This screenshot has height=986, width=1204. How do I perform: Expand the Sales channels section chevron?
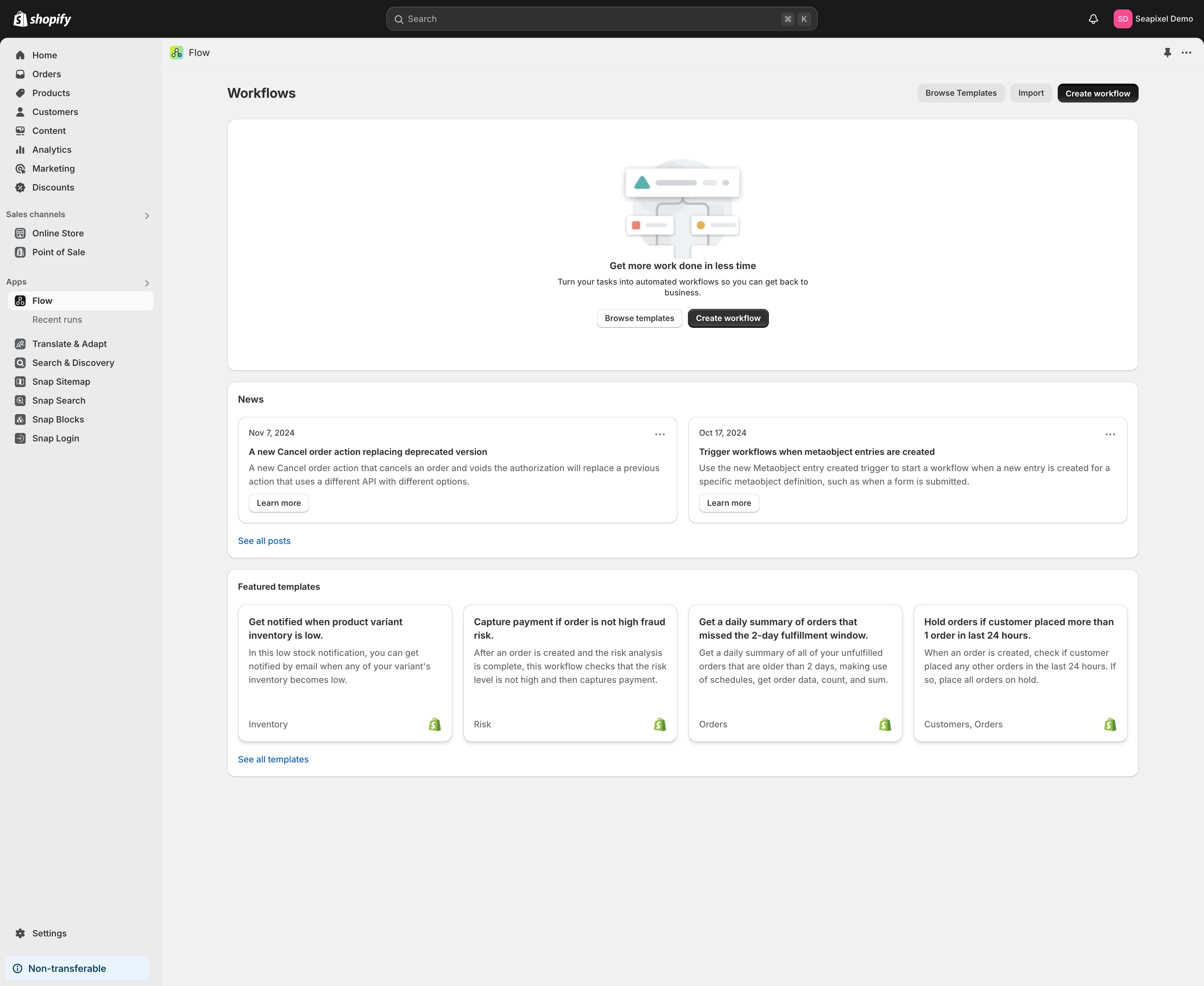point(147,215)
